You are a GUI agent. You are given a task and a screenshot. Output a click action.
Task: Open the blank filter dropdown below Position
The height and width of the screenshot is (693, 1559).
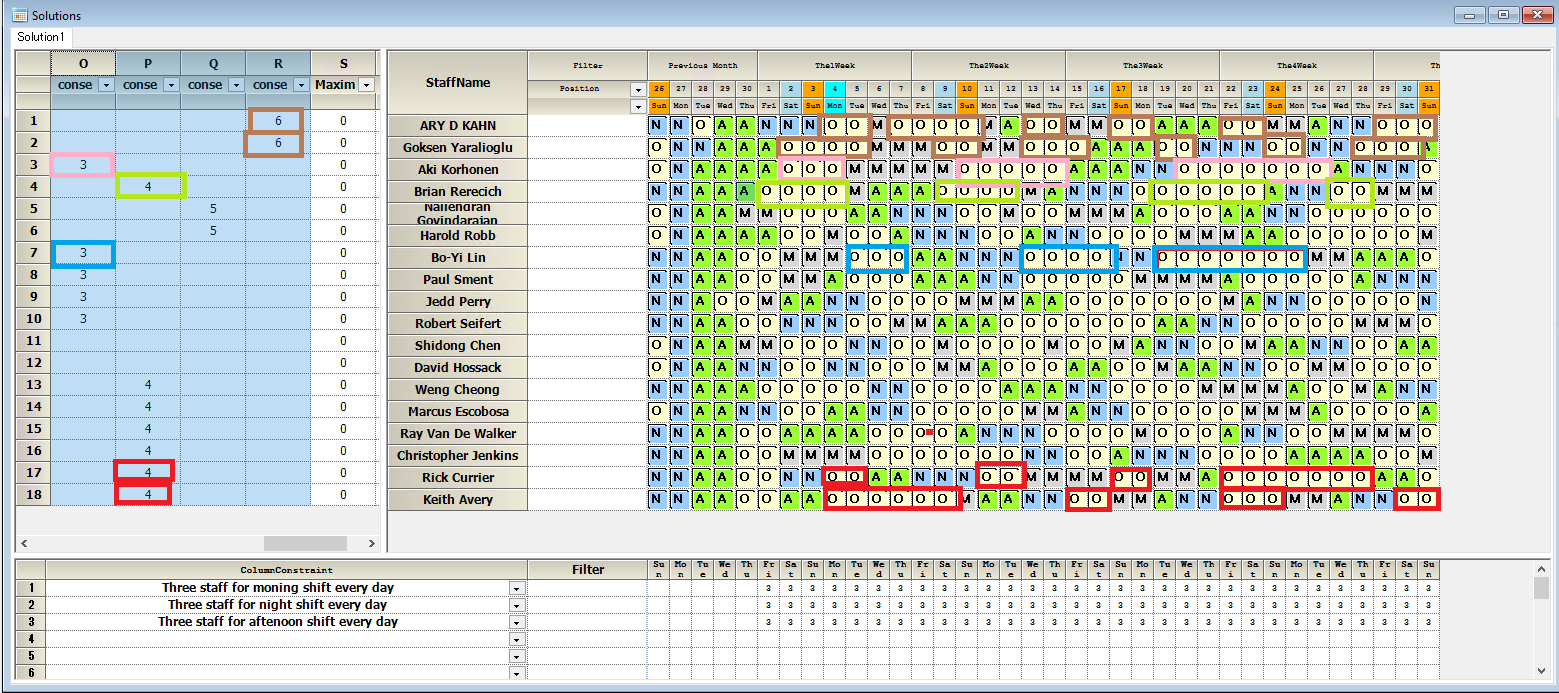tap(637, 106)
